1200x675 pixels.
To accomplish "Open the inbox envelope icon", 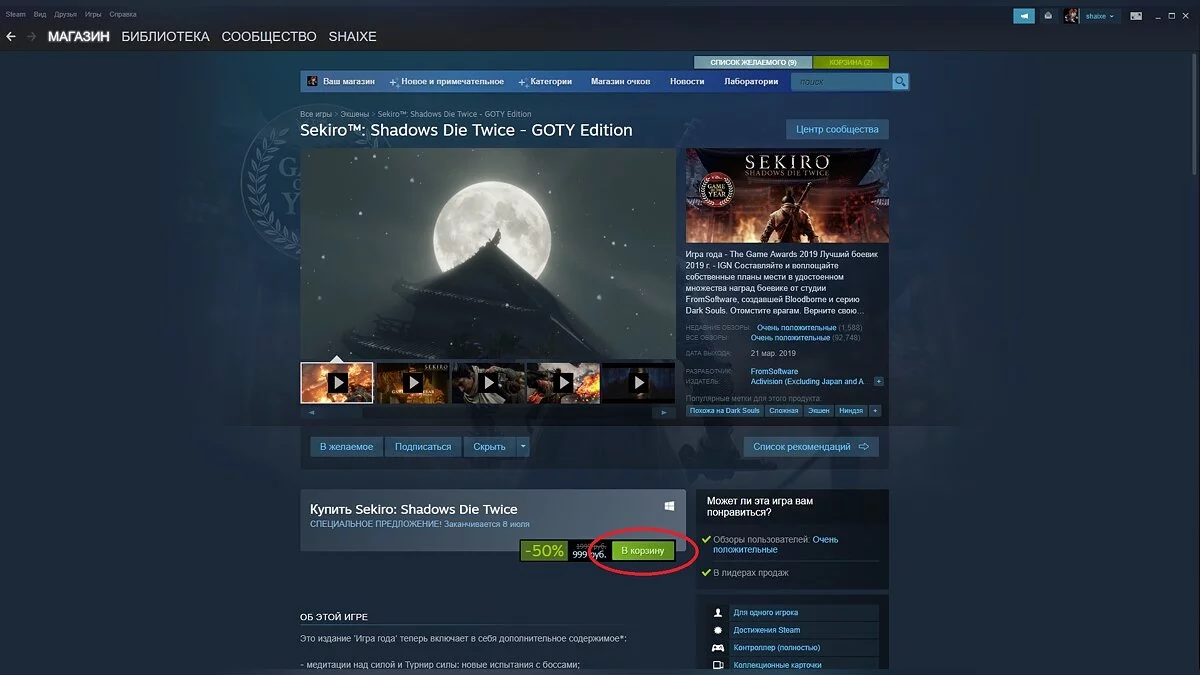I will point(1048,16).
